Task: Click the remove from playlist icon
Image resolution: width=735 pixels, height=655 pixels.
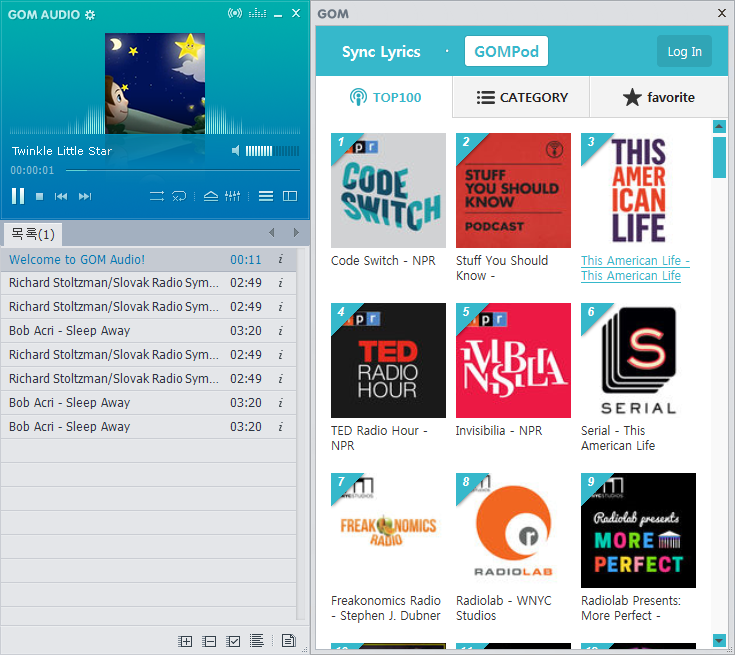Action: coord(209,641)
